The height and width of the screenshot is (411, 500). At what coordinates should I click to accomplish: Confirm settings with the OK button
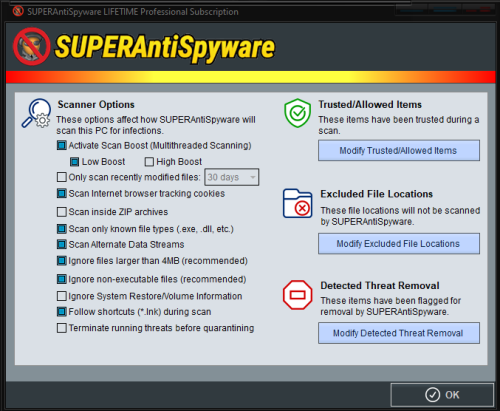(x=442, y=395)
